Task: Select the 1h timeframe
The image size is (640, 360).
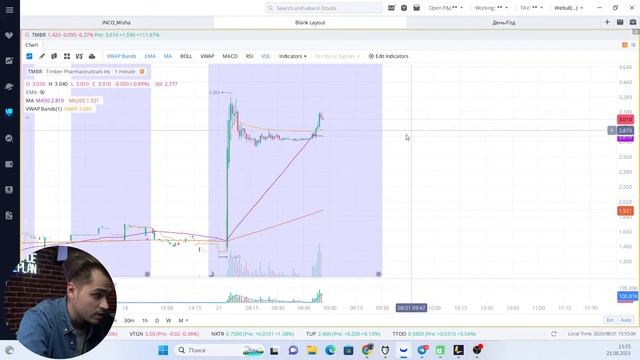Action: [x=145, y=320]
